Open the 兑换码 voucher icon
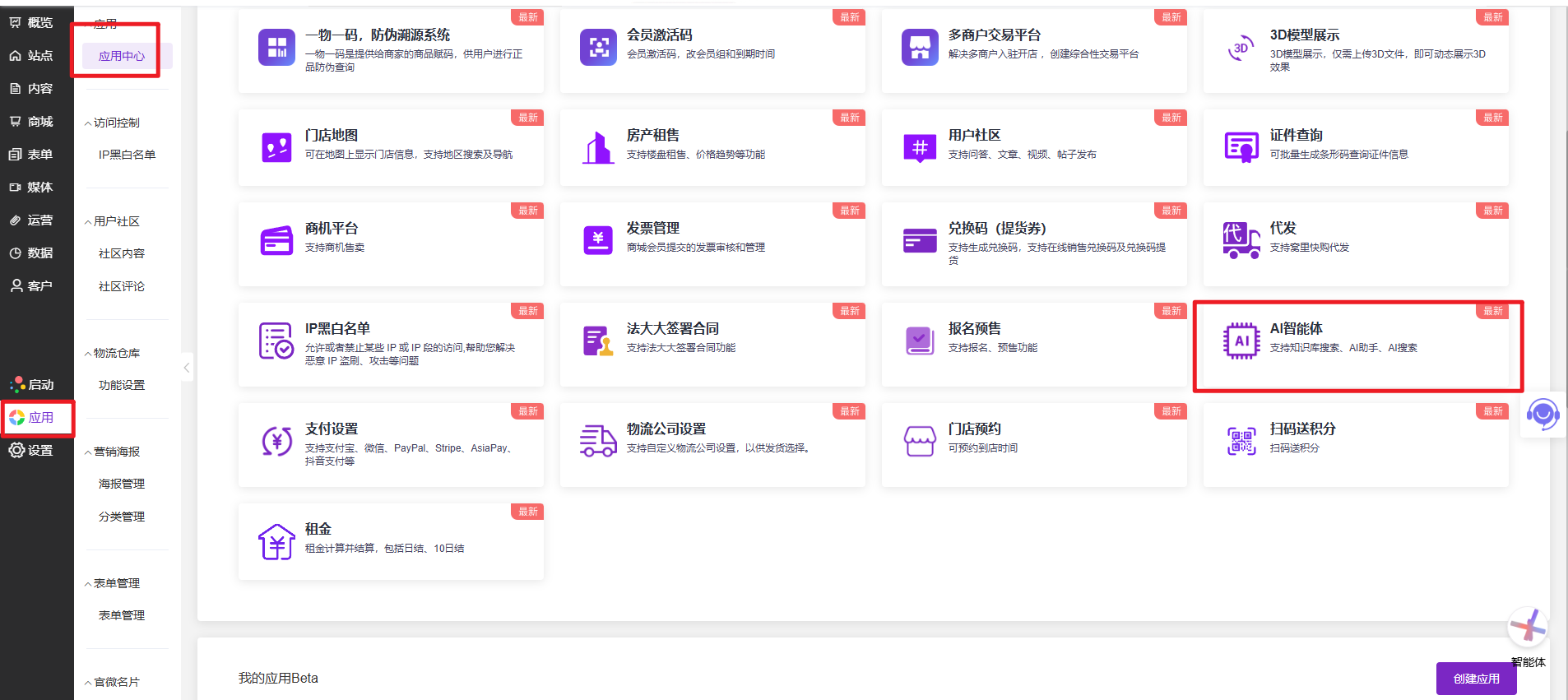This screenshot has width=1568, height=700. click(x=920, y=240)
